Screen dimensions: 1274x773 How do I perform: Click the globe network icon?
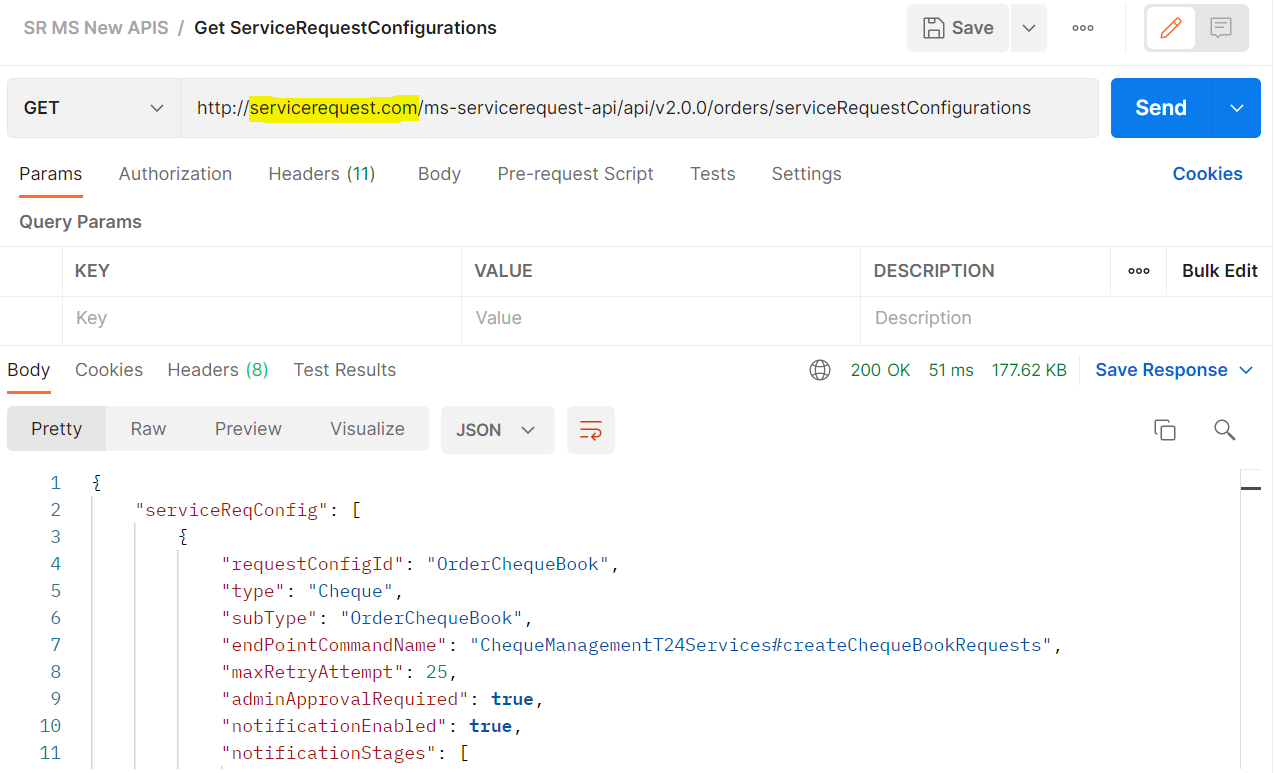(x=820, y=370)
